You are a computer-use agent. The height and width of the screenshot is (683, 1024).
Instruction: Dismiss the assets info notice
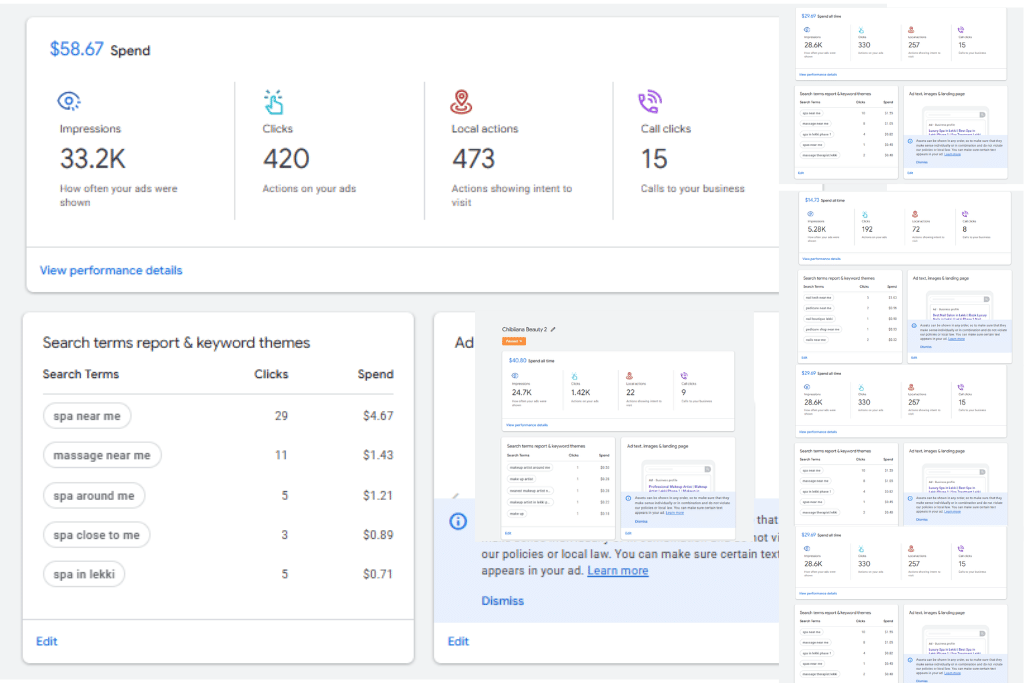(x=502, y=601)
